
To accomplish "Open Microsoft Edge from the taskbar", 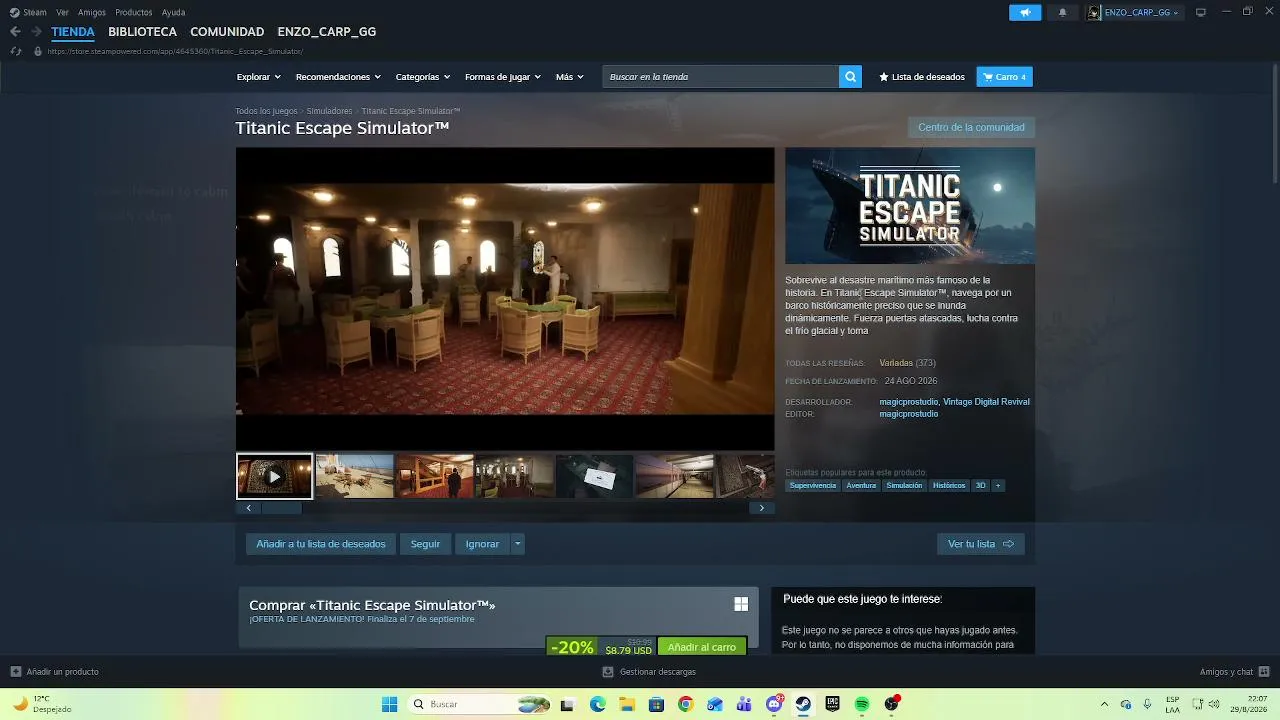I will [598, 704].
